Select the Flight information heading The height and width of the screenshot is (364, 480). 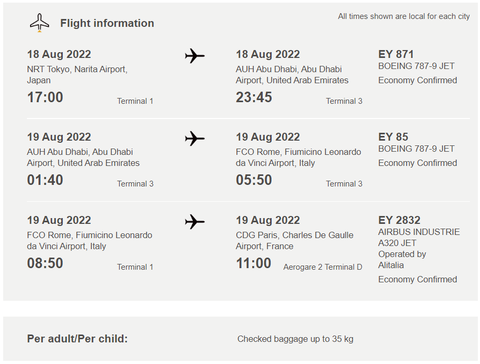tap(107, 23)
